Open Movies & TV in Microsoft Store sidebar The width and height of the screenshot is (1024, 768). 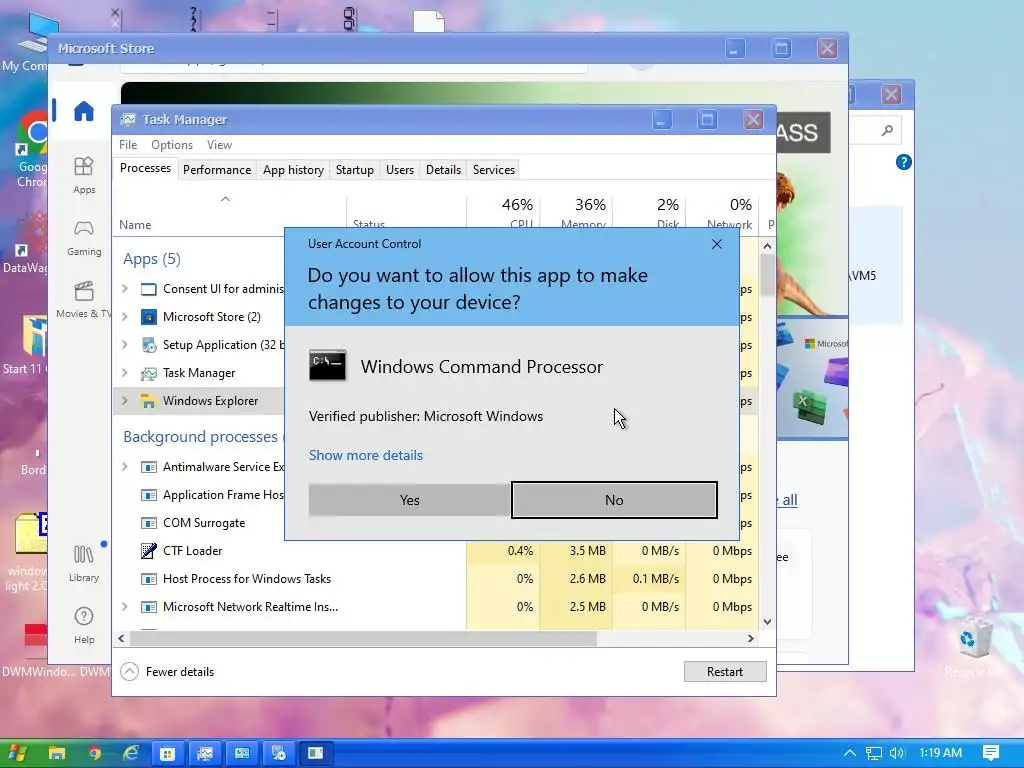point(84,300)
